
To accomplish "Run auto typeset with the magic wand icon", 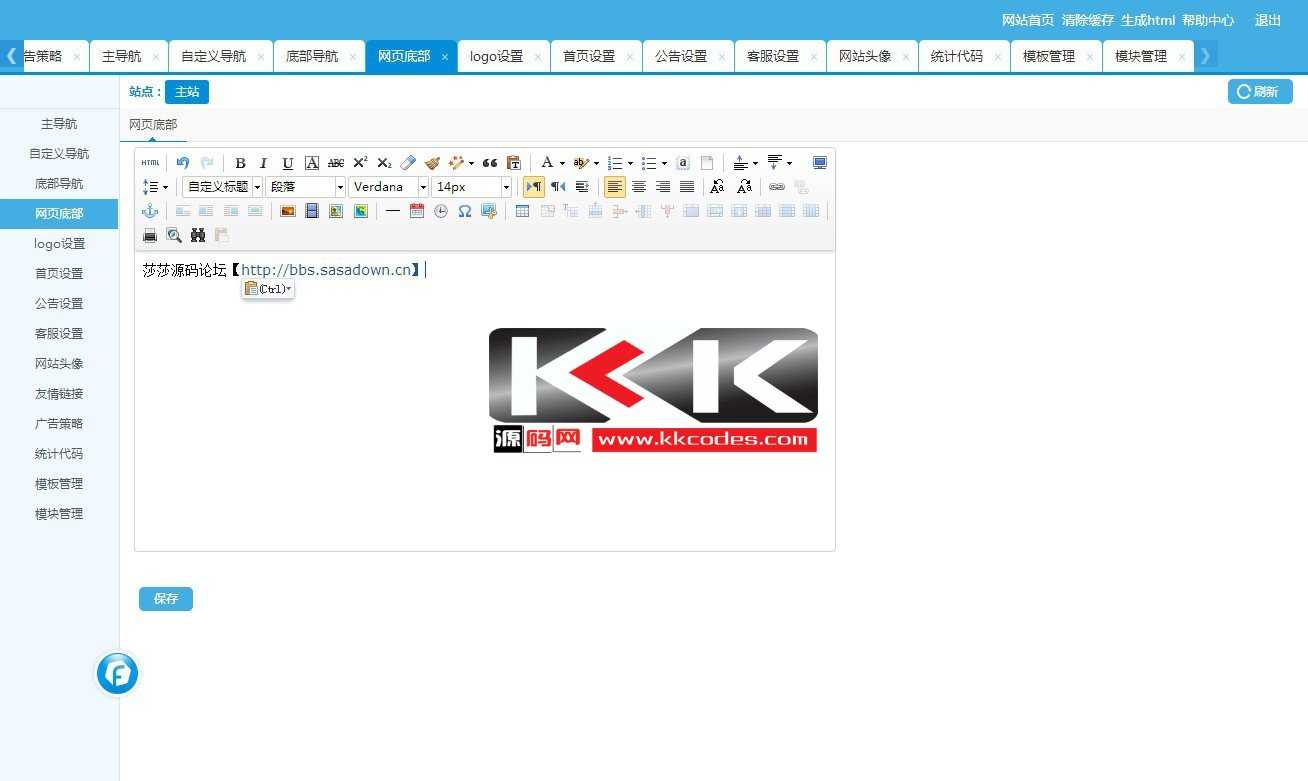I will [456, 163].
